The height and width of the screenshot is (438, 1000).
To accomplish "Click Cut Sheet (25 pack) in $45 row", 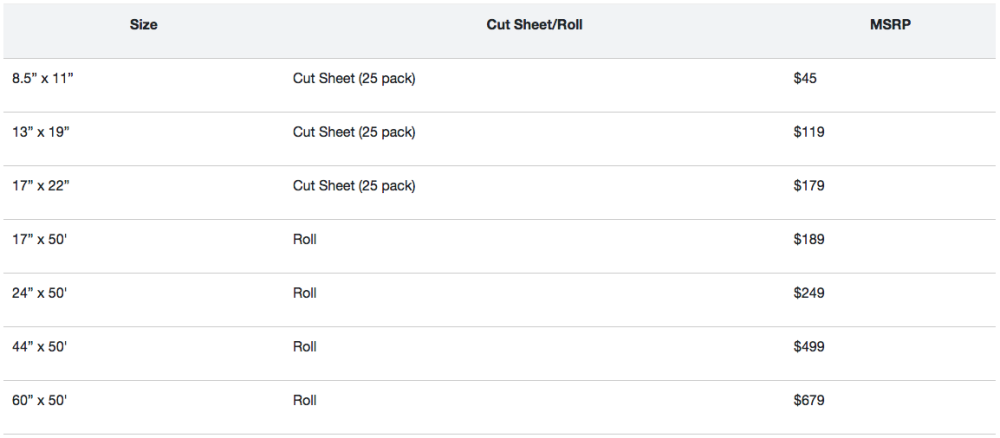I will 354,79.
